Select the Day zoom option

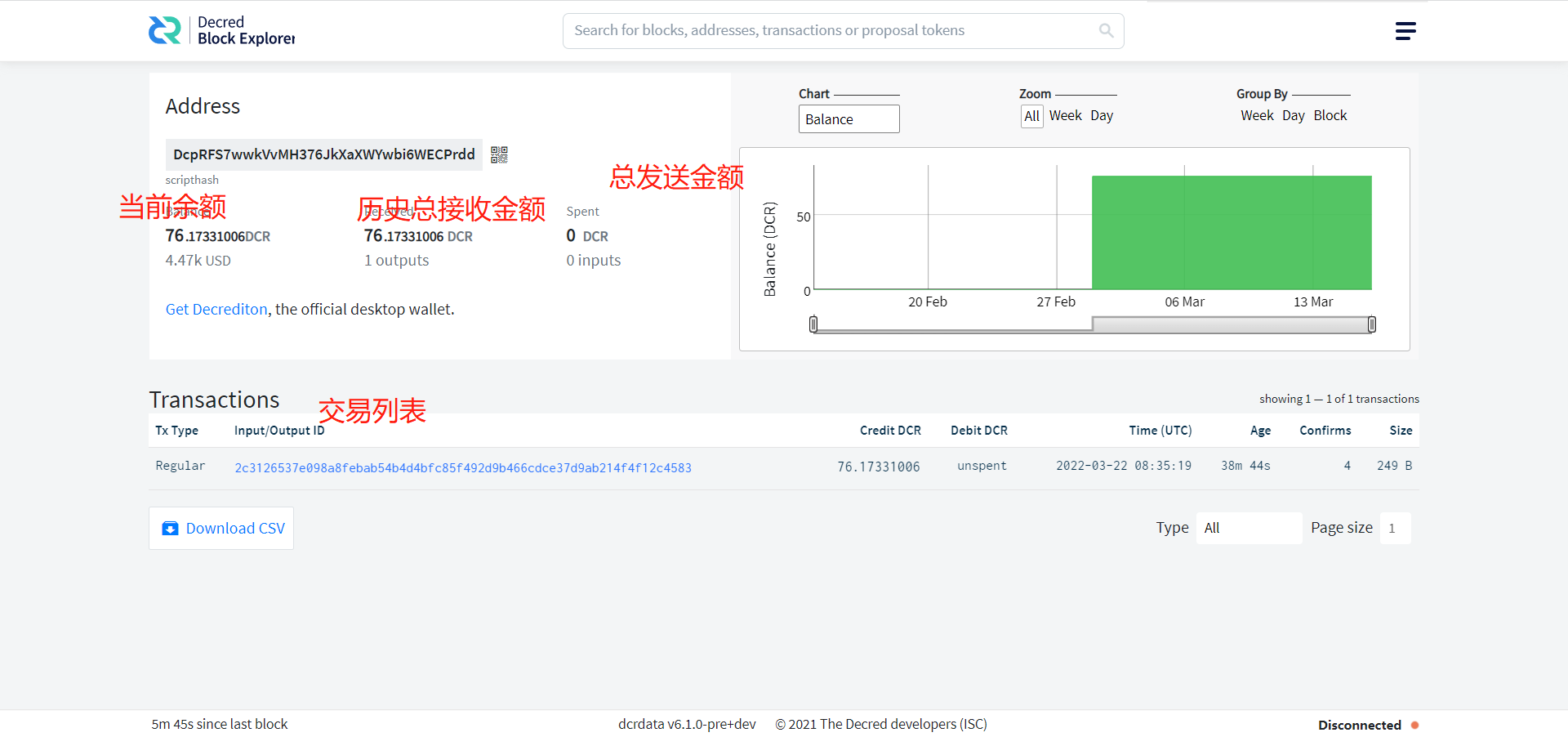(1101, 115)
